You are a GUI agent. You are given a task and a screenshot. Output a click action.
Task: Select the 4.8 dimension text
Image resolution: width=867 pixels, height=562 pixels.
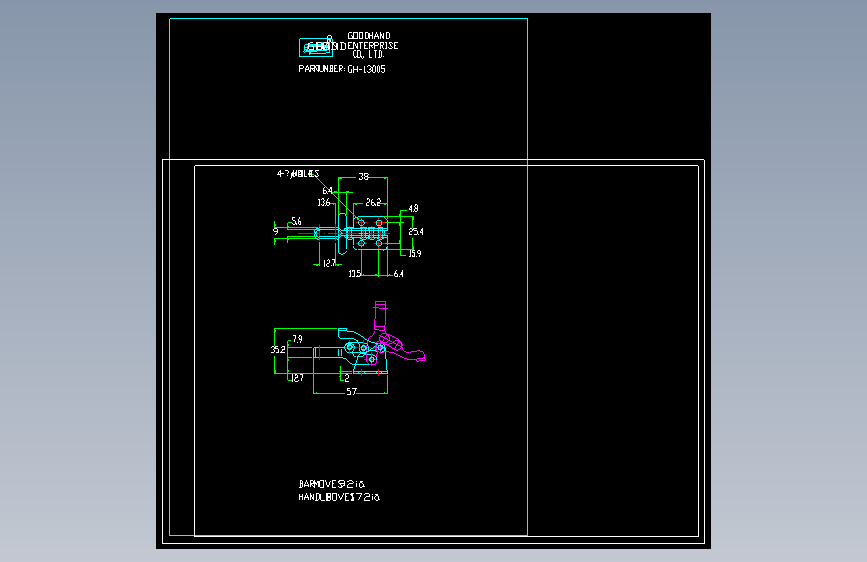(413, 209)
